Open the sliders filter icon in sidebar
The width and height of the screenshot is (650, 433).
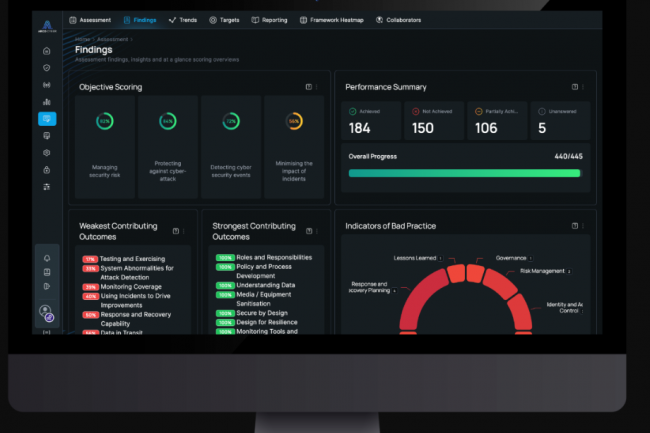coord(47,187)
